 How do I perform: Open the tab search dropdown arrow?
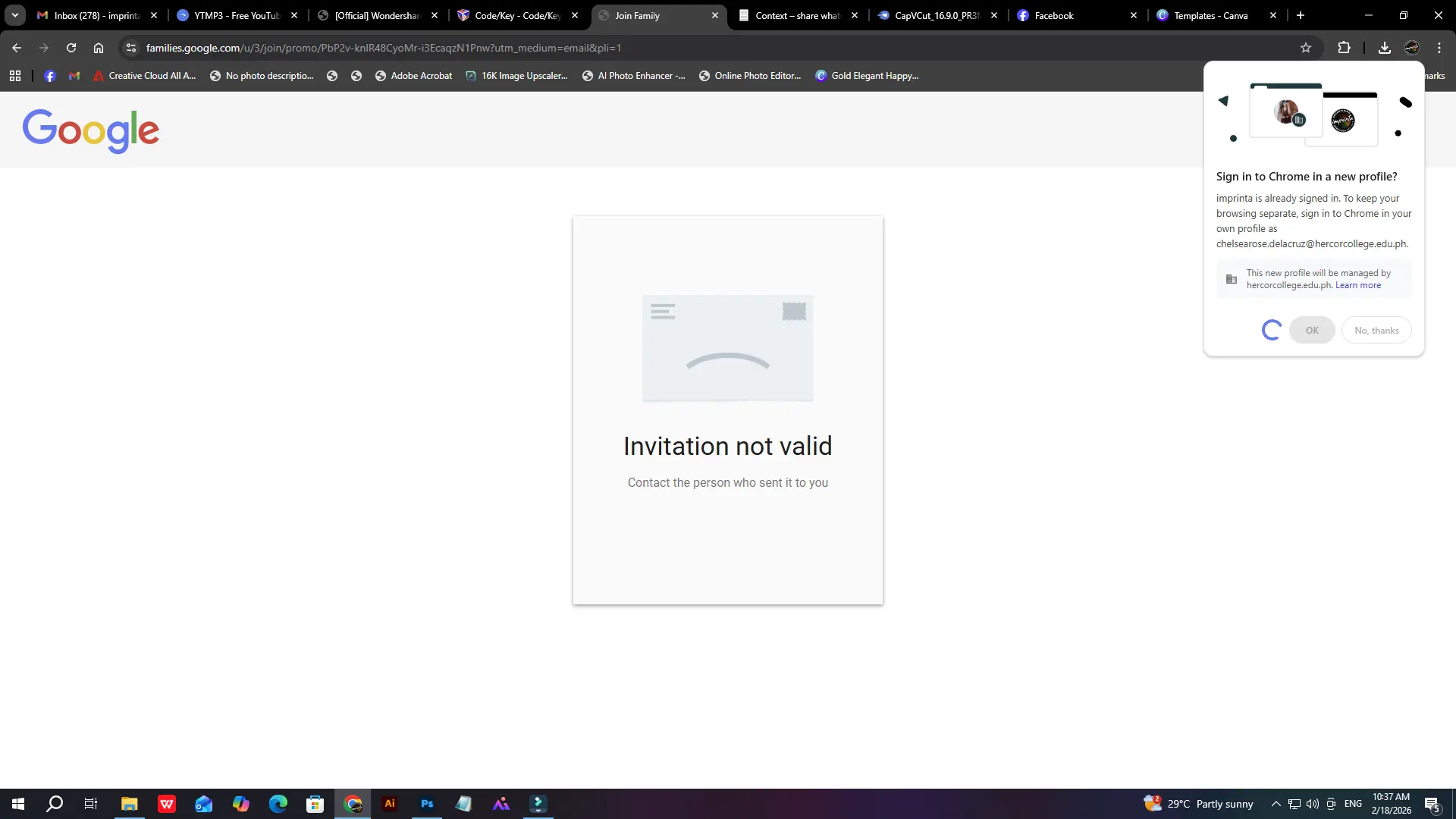point(14,15)
